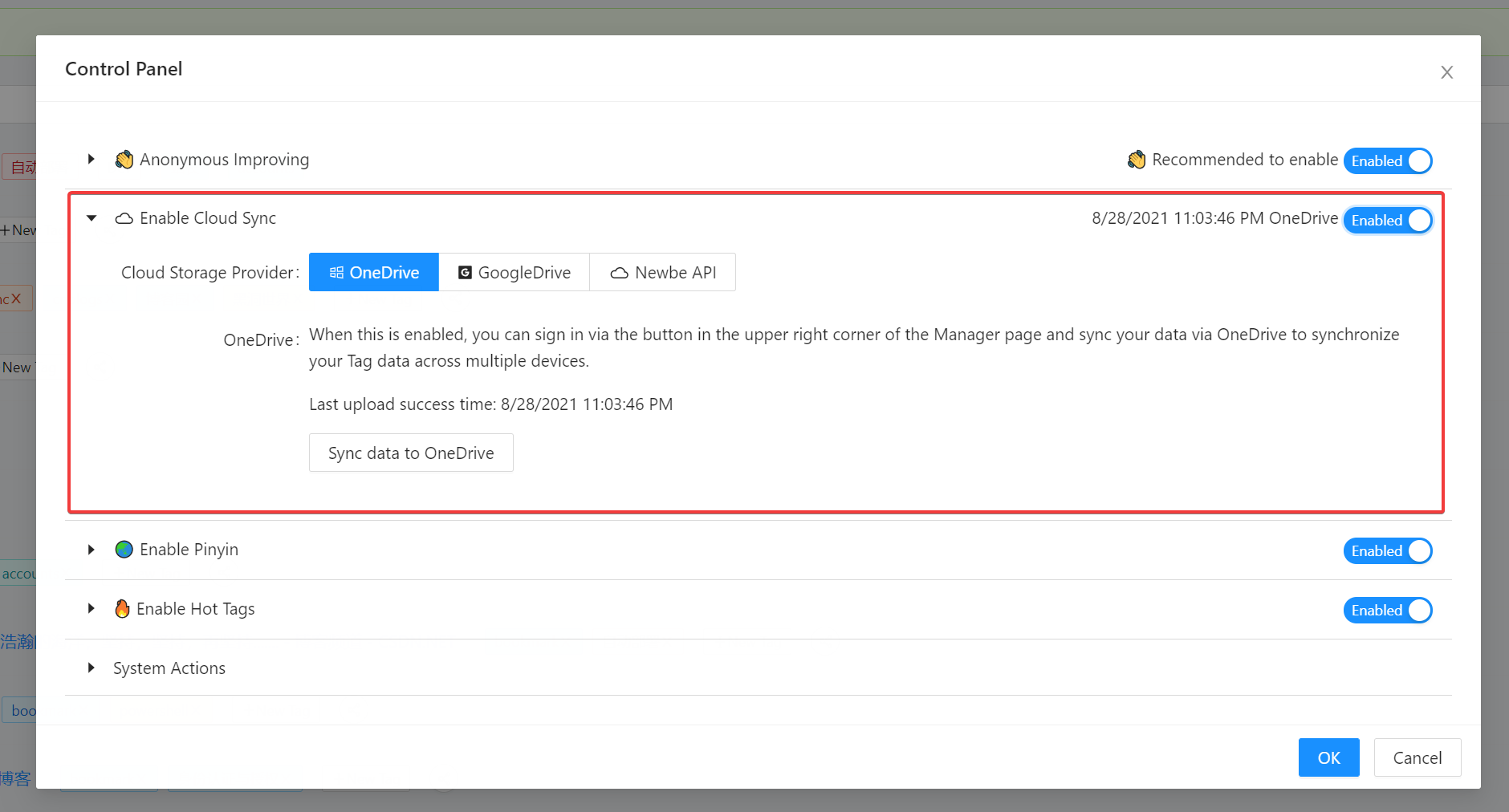Click the cloud icon beside Enable Cloud Sync
Viewport: 1509px width, 812px height.
[124, 218]
